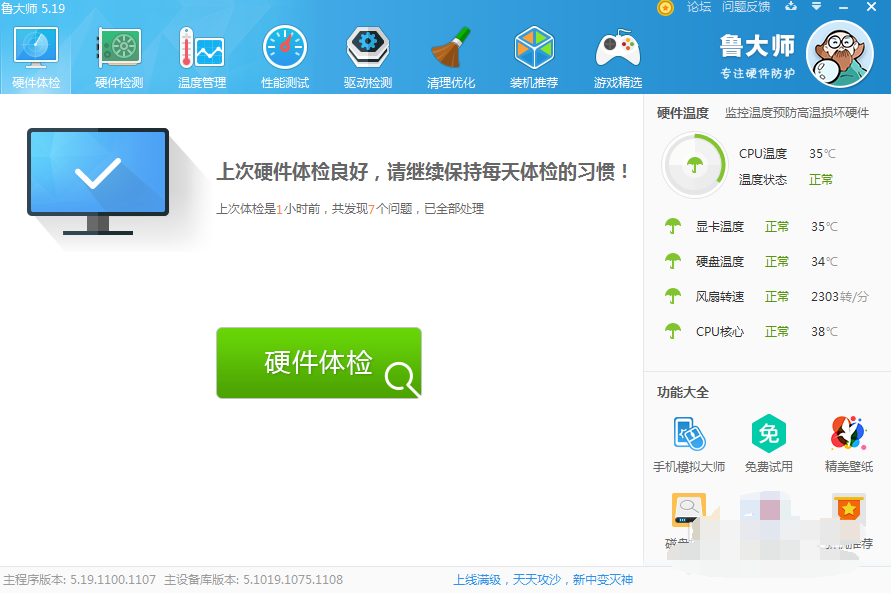Click the bottom promotional text link
Image resolution: width=891 pixels, height=593 pixels.
[x=543, y=580]
